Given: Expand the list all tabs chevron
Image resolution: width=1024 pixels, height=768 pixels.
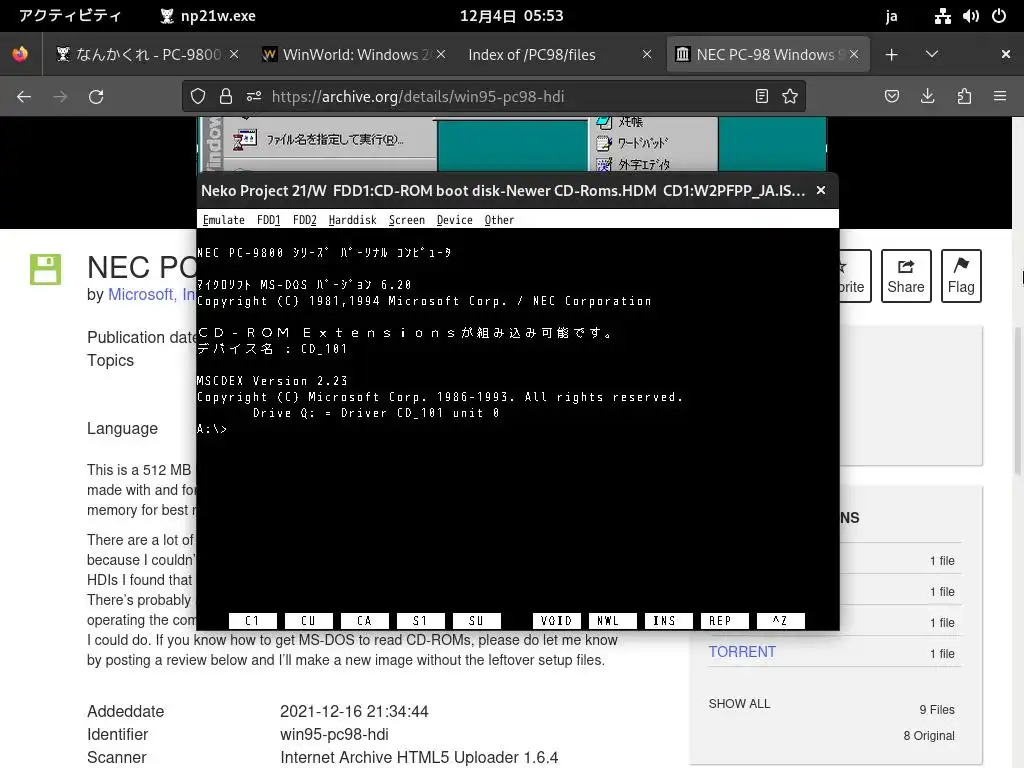Looking at the screenshot, I should click(x=932, y=54).
